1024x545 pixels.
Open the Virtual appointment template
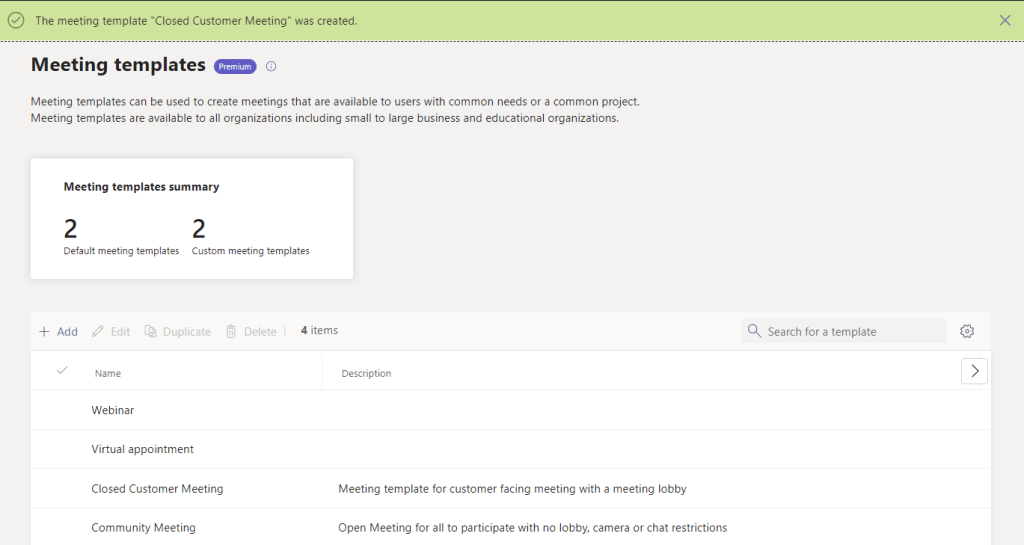pos(143,449)
